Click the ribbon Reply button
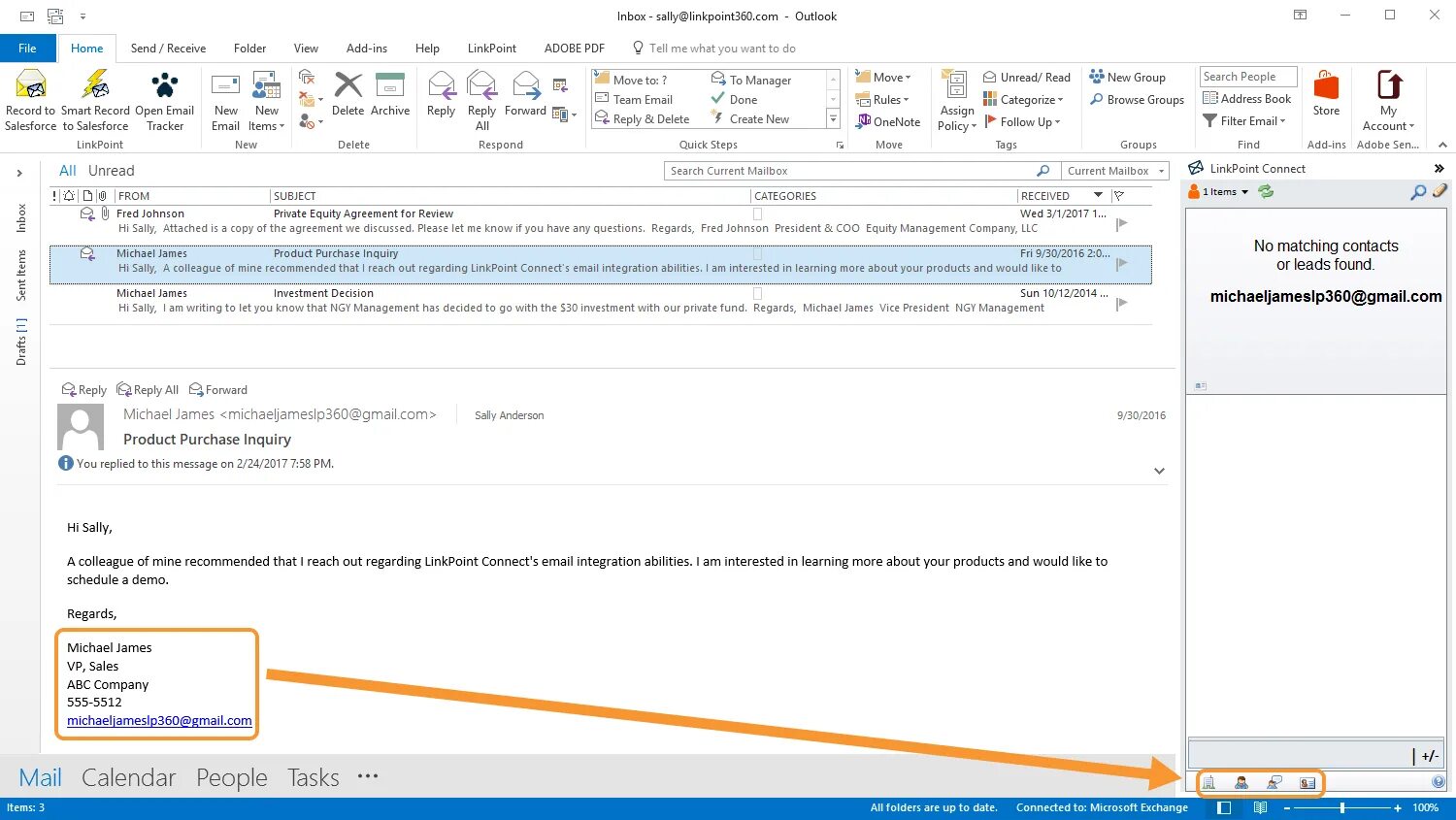1456x820 pixels. [x=441, y=94]
